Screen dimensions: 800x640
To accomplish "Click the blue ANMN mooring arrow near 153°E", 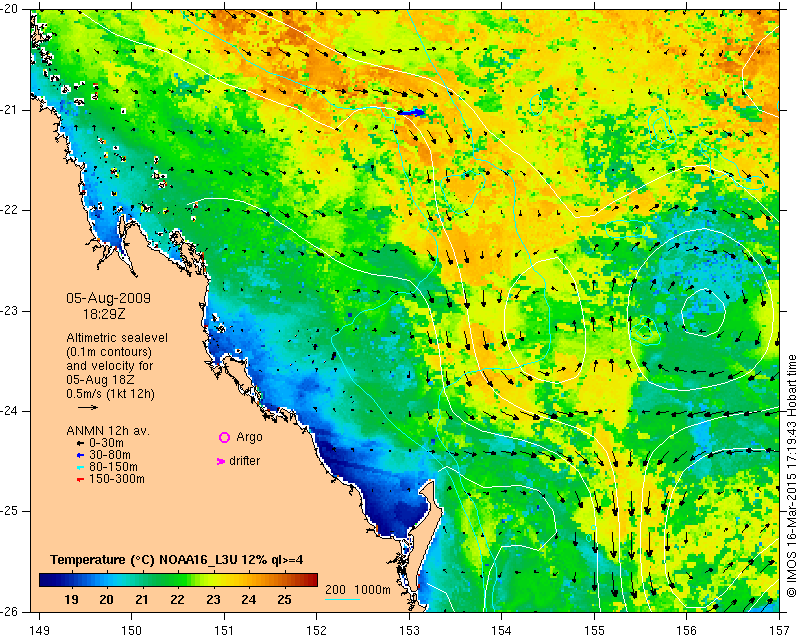I will 411,112.
